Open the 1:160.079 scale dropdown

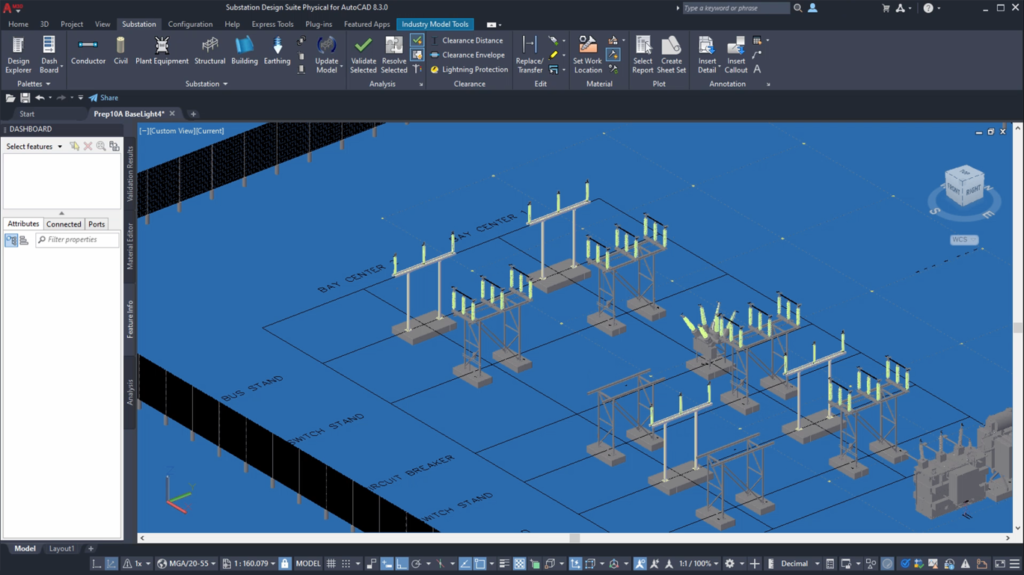tap(249, 563)
